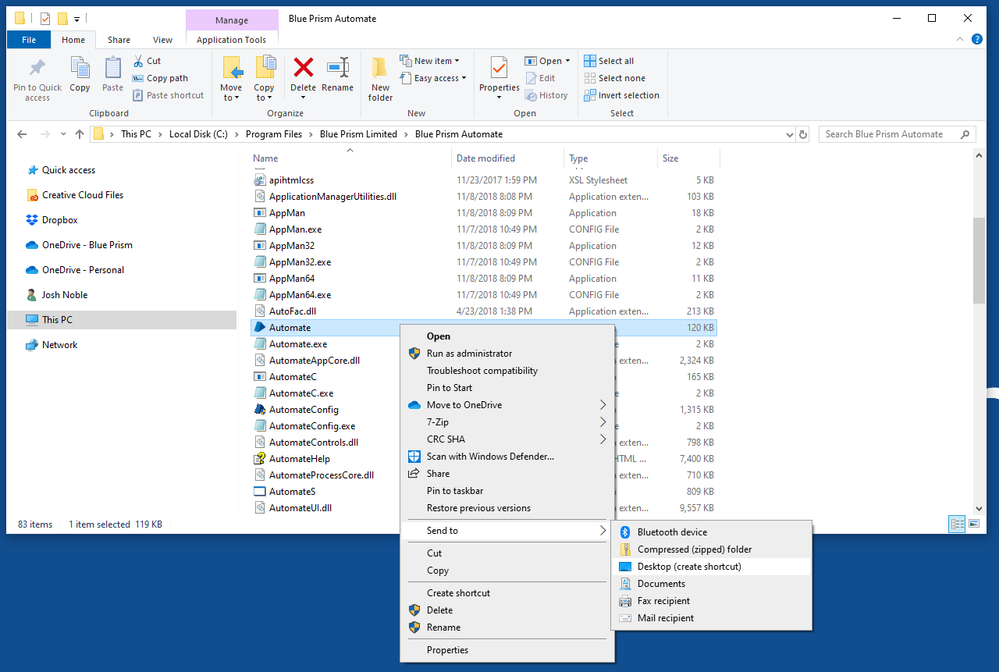
Task: Open the ribbon Open dropdown
Action: pyautogui.click(x=547, y=61)
